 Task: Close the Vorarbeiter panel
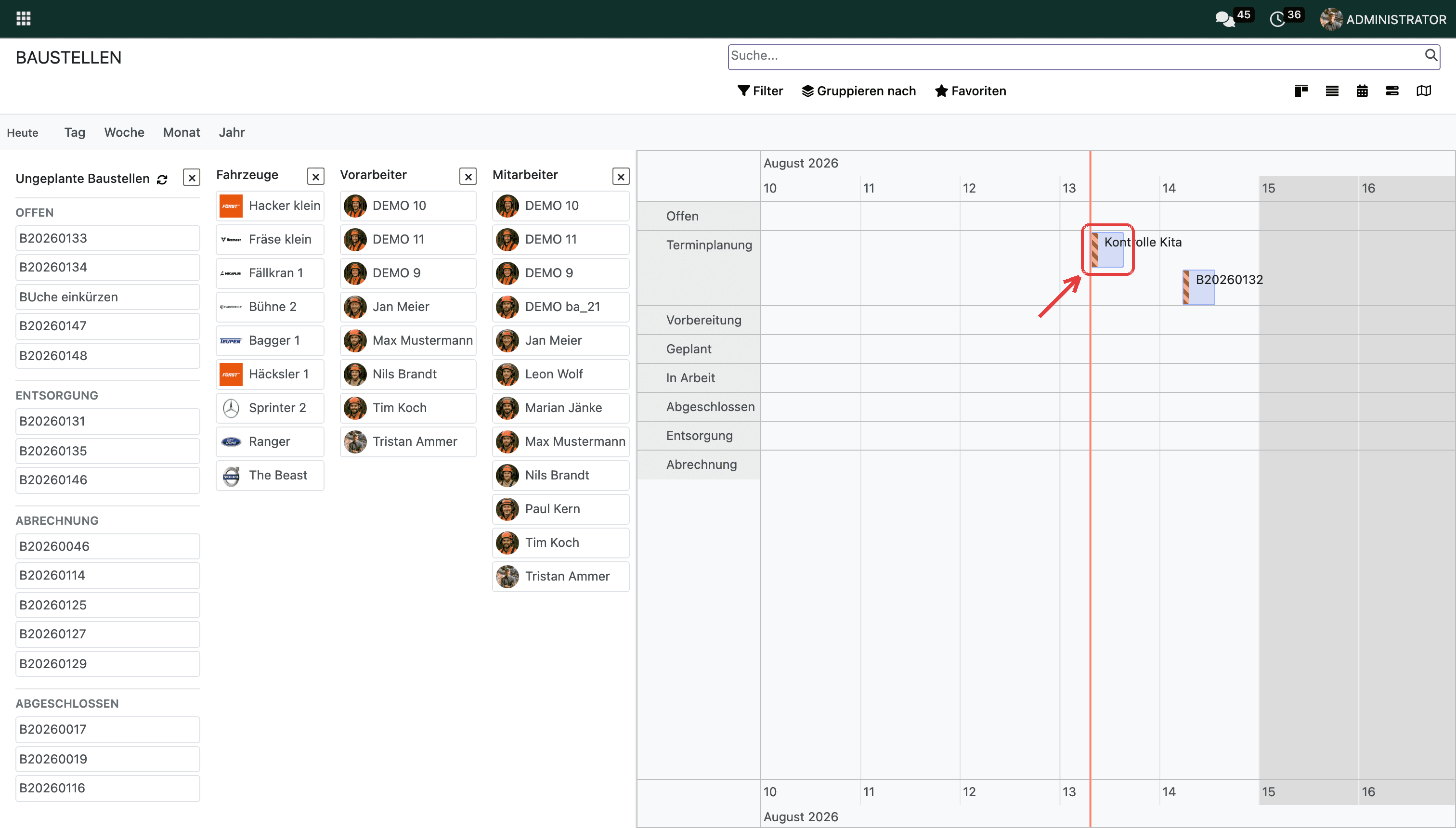tap(468, 176)
